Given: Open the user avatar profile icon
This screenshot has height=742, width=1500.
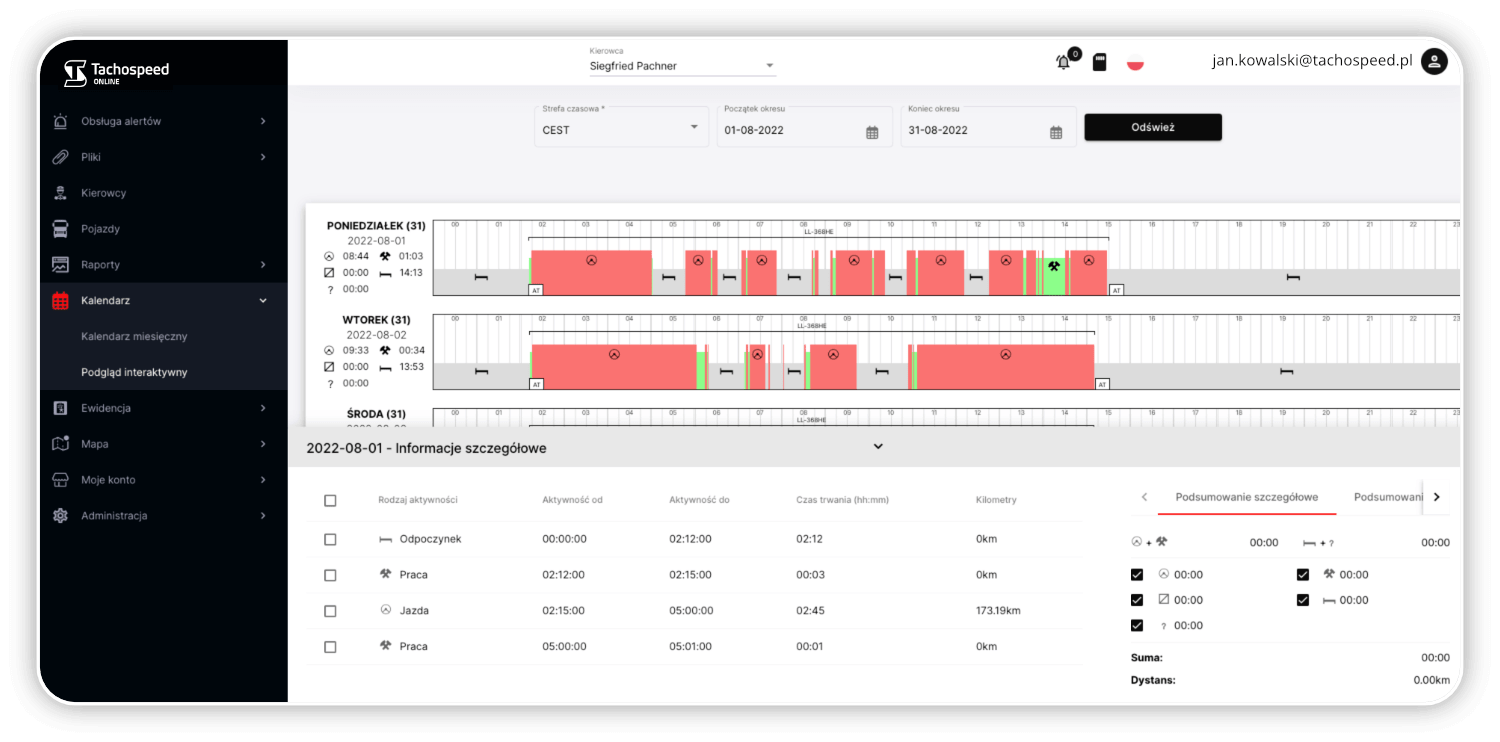Looking at the screenshot, I should [x=1434, y=62].
